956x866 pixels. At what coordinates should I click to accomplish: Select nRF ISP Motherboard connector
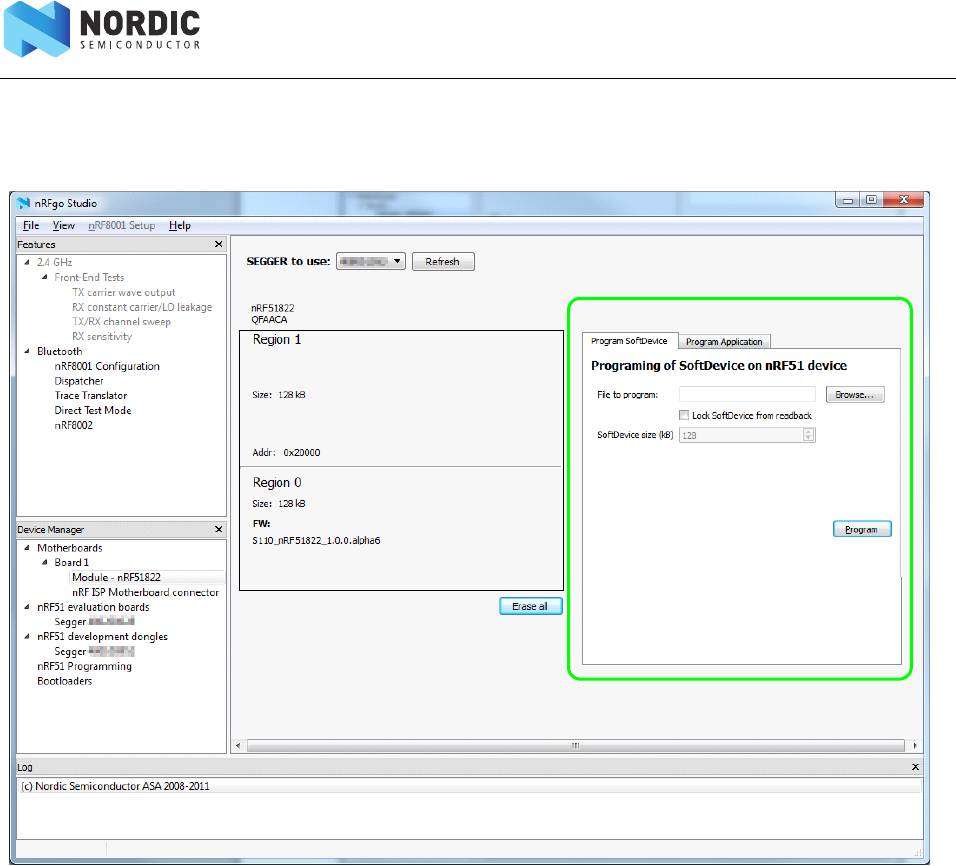click(x=145, y=592)
